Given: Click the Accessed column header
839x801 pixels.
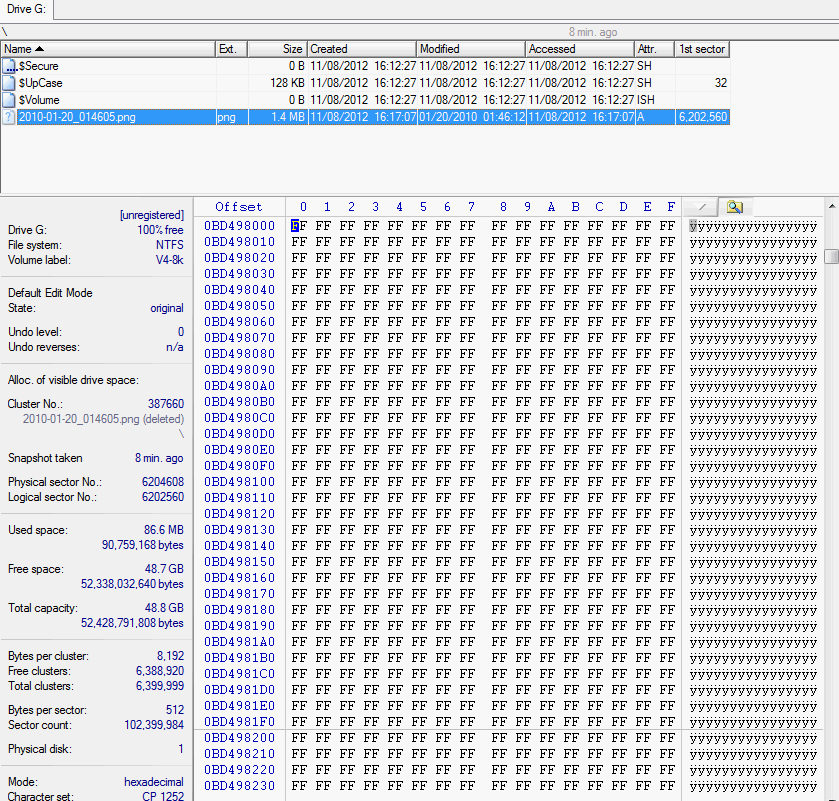Looking at the screenshot, I should point(579,49).
